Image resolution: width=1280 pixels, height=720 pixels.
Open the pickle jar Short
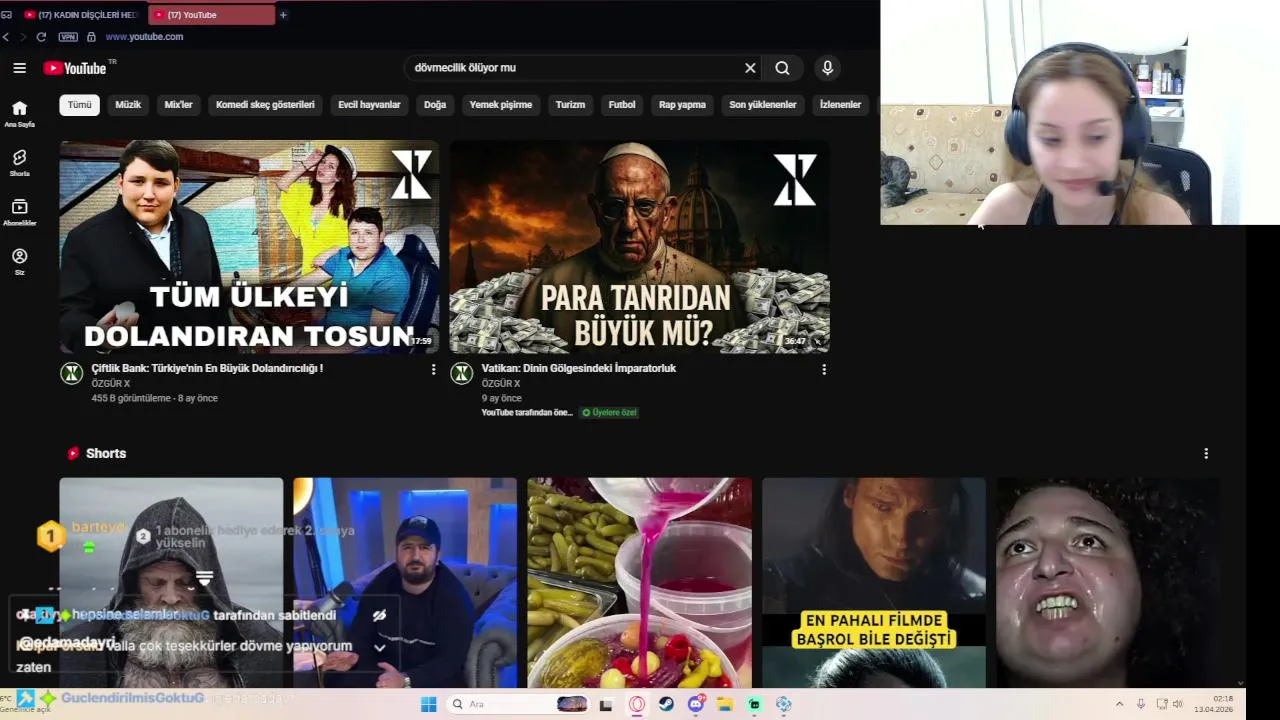(639, 583)
